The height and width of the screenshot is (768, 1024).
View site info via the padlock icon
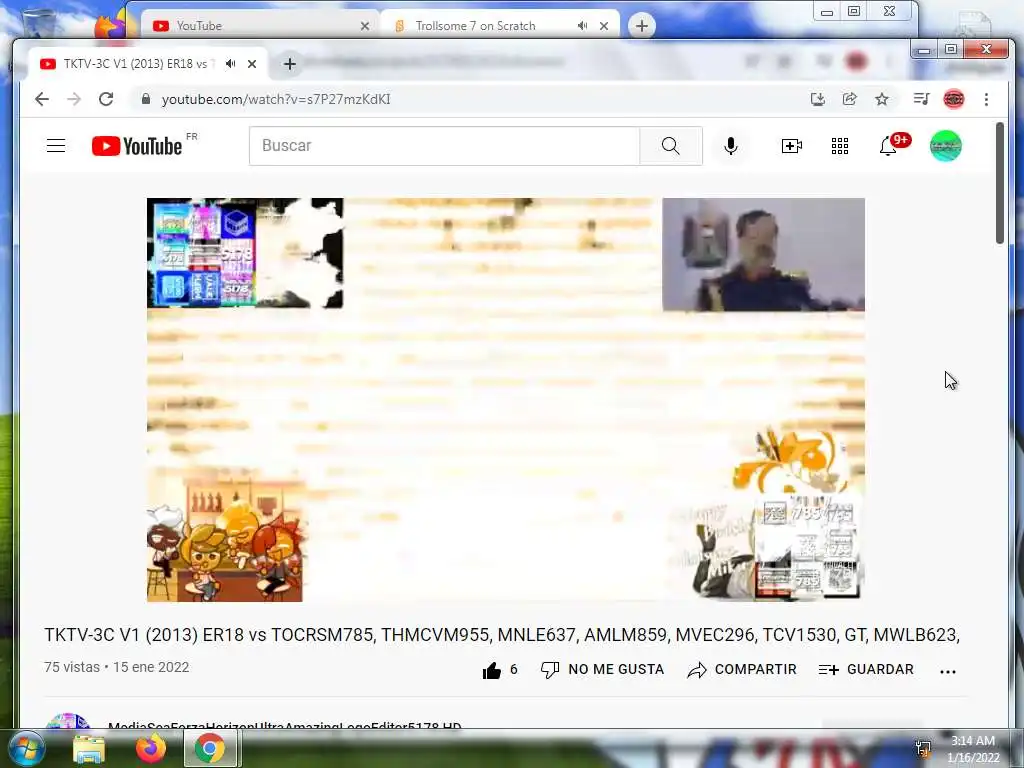coord(146,99)
